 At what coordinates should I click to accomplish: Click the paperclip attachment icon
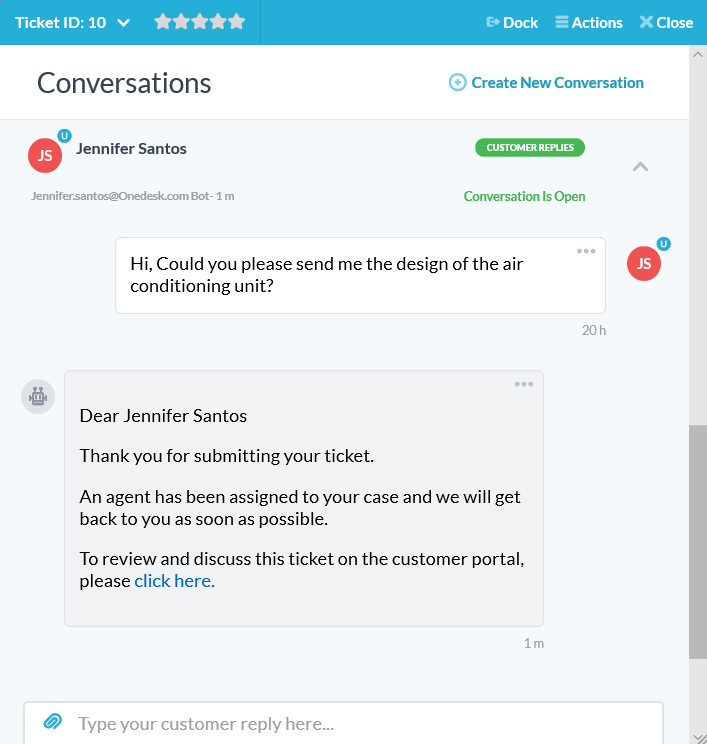coord(53,721)
